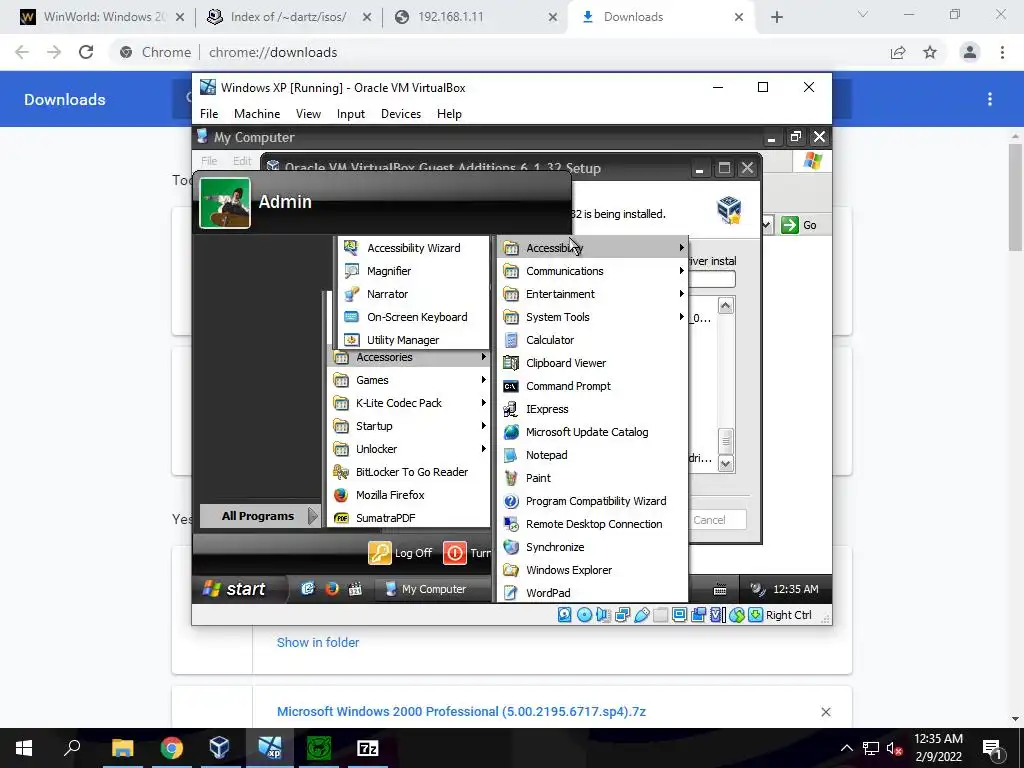
Task: Open VirtualBox File menu
Action: pos(209,114)
